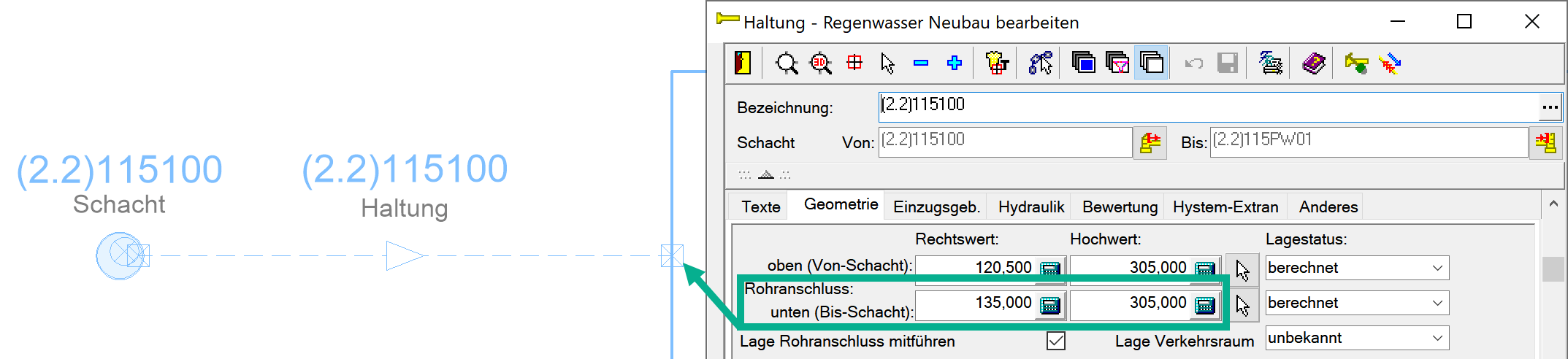This screenshot has height=359, width=1568.
Task: Toggle Lage Rohranschluss mitführen checkbox
Action: pyautogui.click(x=1055, y=341)
